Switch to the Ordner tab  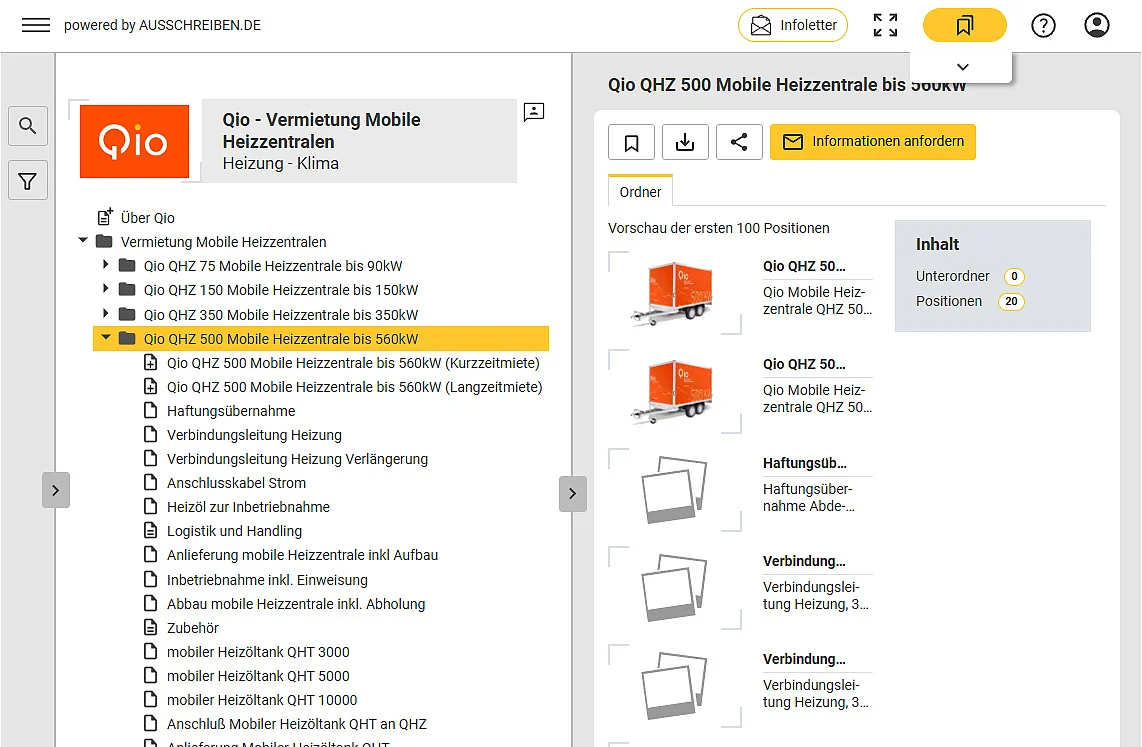(640, 191)
